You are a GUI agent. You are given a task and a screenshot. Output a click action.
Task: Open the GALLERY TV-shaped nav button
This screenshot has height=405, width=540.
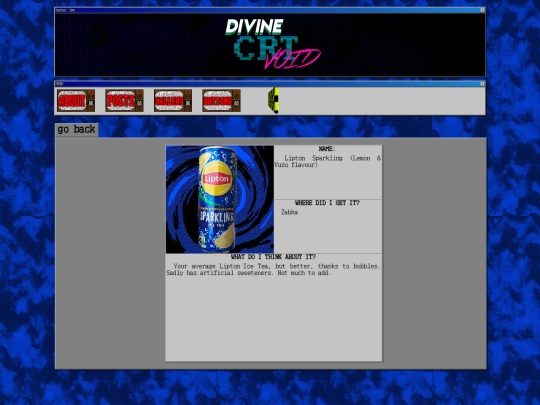point(173,101)
